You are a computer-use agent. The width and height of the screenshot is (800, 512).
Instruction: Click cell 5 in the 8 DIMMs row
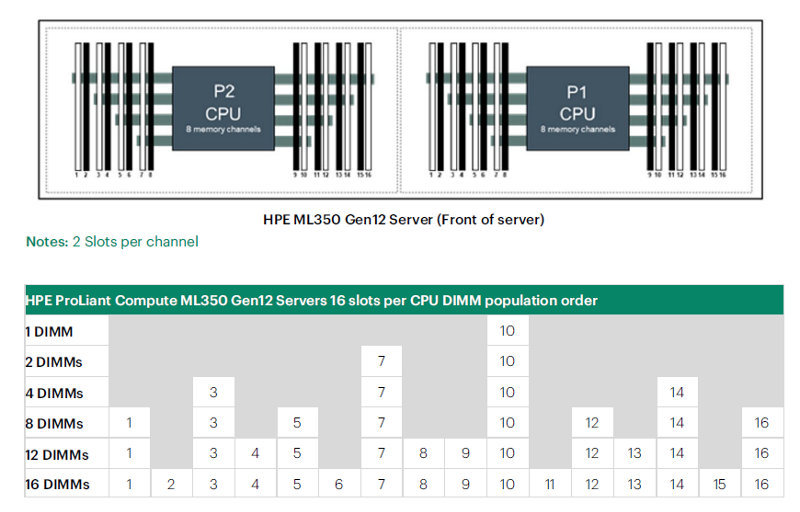297,423
